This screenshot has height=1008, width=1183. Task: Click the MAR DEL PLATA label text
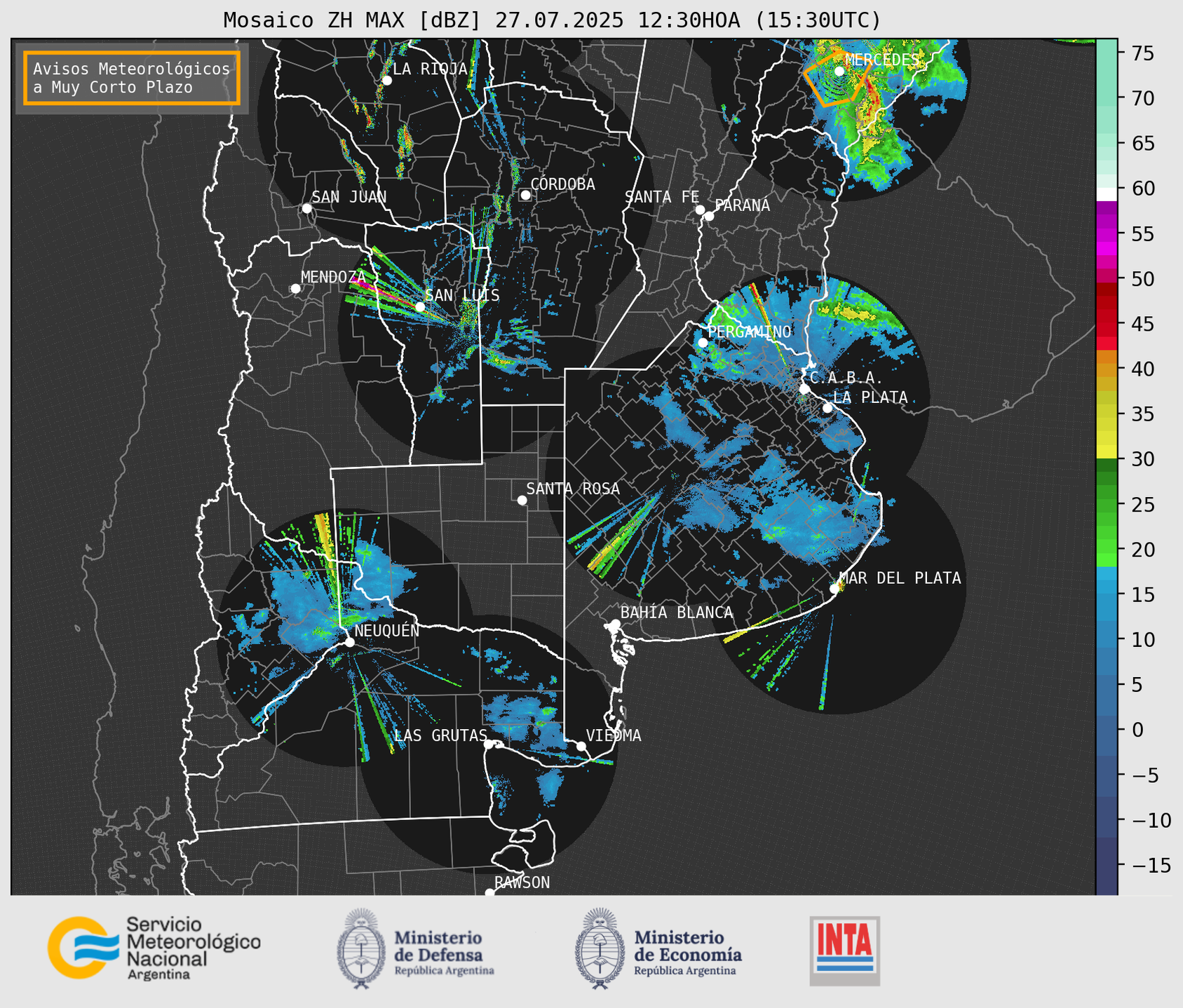tap(900, 578)
